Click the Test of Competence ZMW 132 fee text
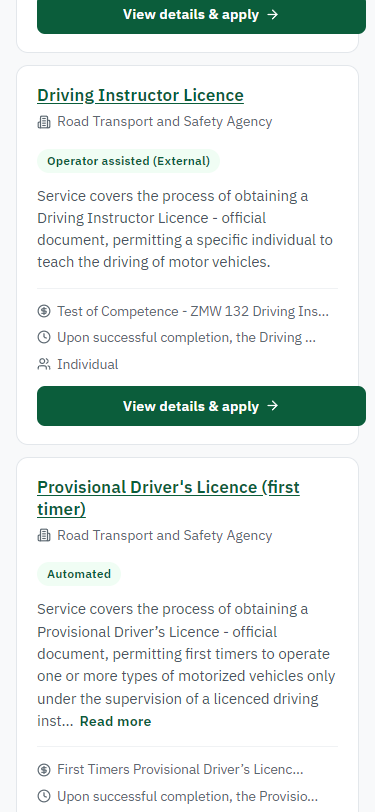This screenshot has height=812, width=375. [193, 311]
